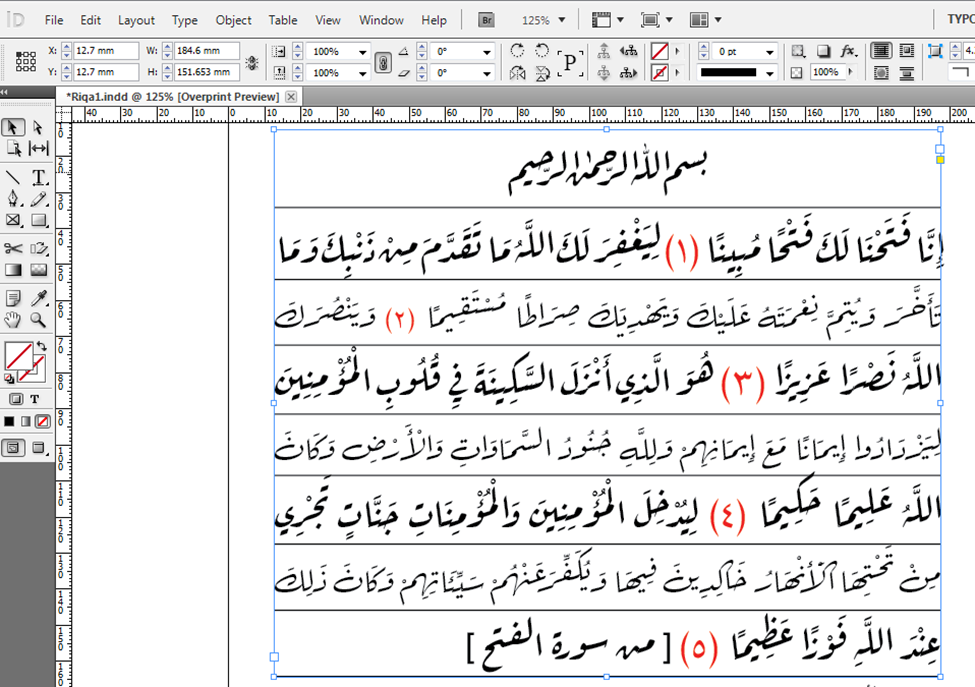The height and width of the screenshot is (687, 975).
Task: Select the Scissors tool
Action: click(12, 249)
